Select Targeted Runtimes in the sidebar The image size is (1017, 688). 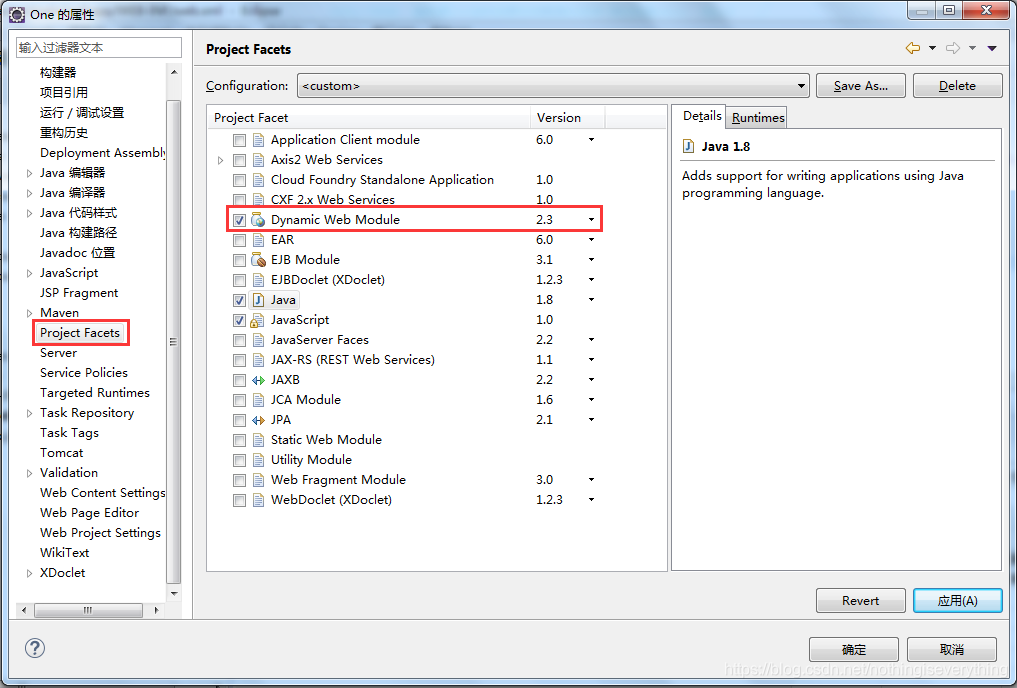coord(95,393)
